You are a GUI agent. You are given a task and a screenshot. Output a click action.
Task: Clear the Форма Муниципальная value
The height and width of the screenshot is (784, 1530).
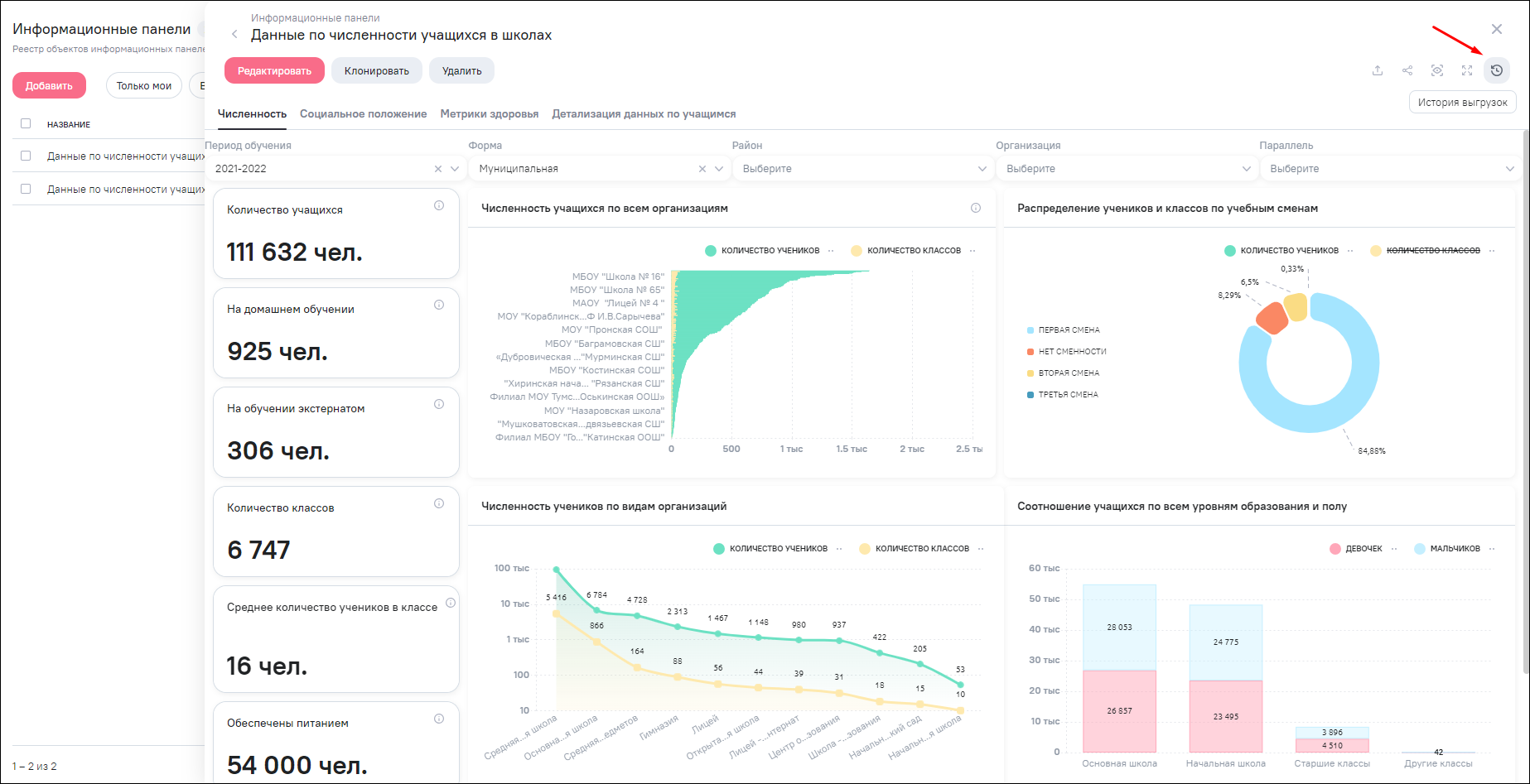click(x=702, y=169)
